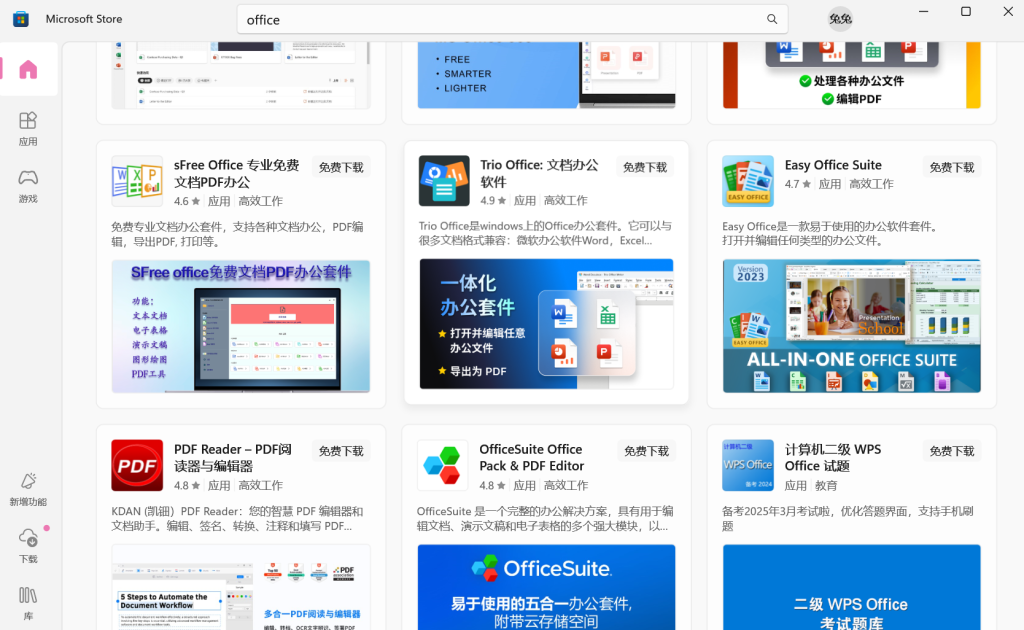This screenshot has height=630, width=1024.
Task: Click the 4.9 rating of Trio Office
Action: 493,200
